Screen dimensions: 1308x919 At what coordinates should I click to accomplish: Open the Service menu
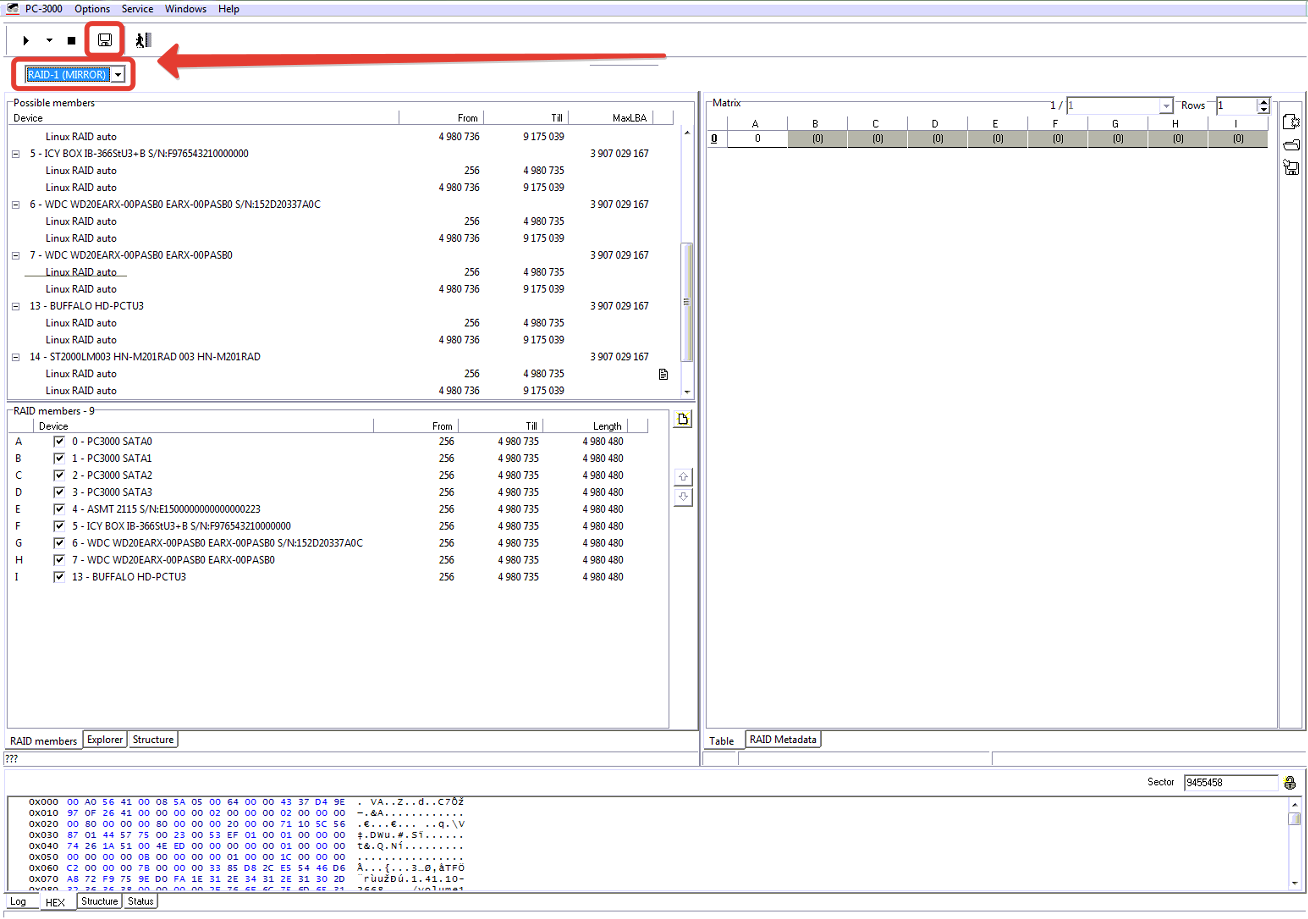pyautogui.click(x=138, y=9)
